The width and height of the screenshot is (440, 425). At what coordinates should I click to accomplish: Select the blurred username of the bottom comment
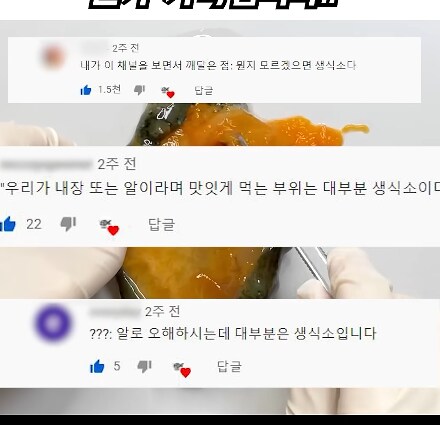(114, 312)
